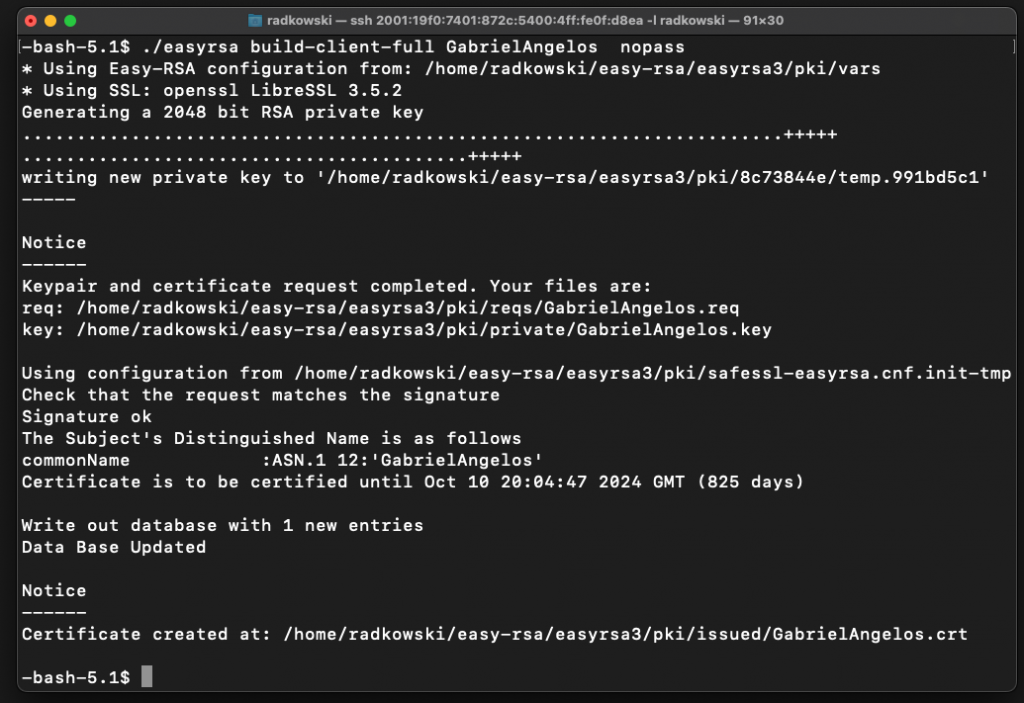Screen dimensions: 1024x703
Task: Click the 'Signature ok' line
Action: click(x=86, y=417)
